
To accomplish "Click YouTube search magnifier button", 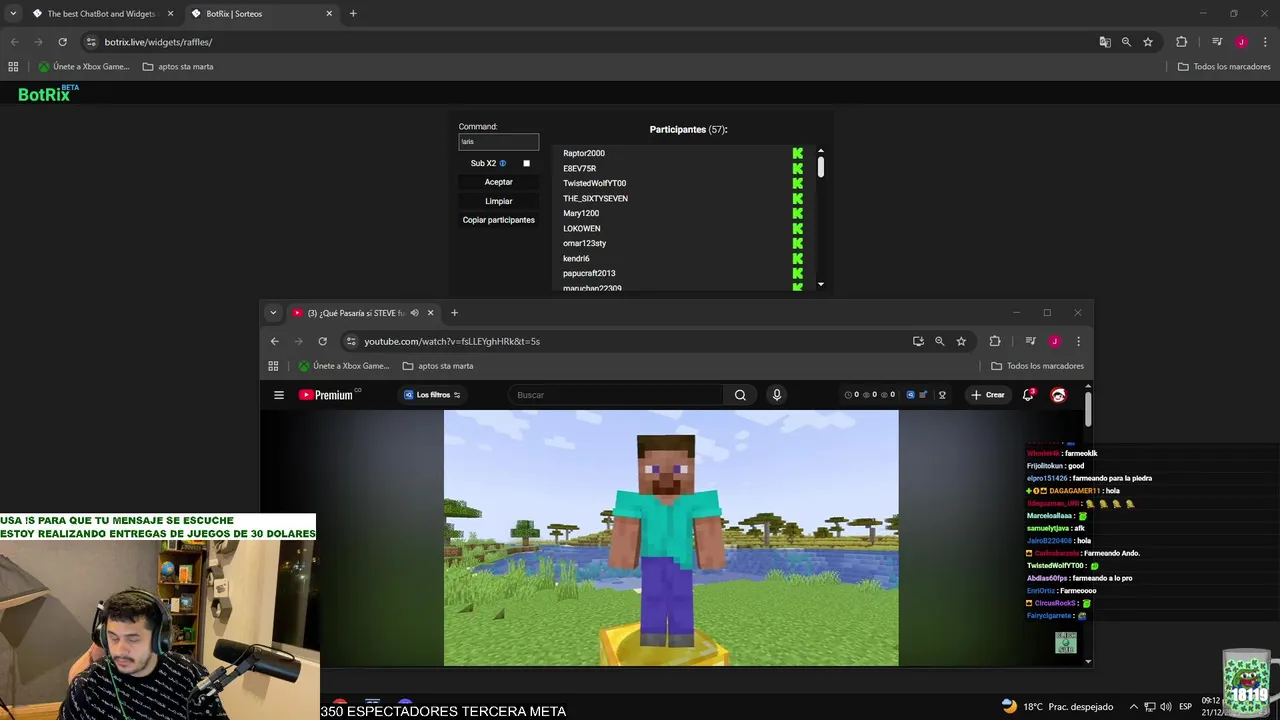I will [x=740, y=395].
